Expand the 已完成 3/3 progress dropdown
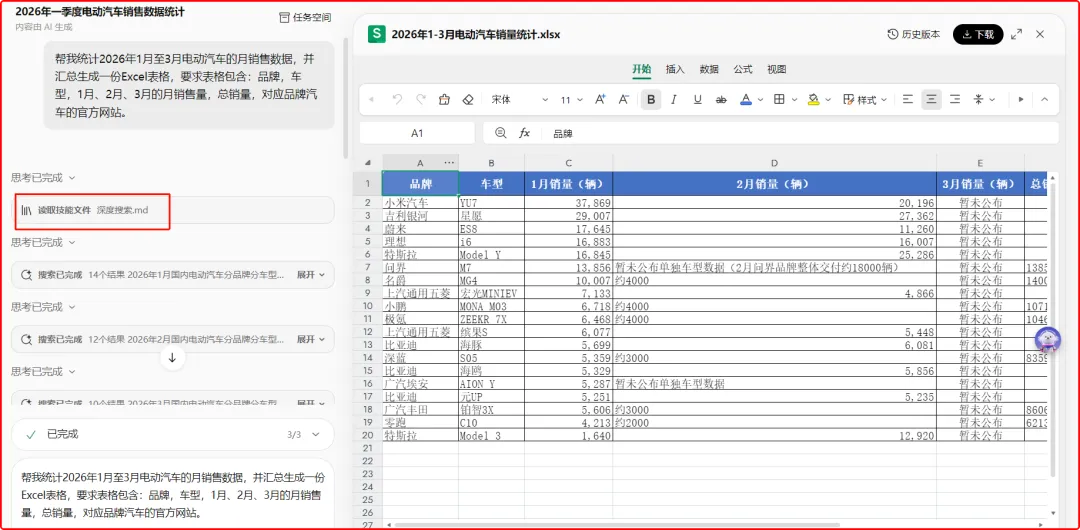 (315, 434)
